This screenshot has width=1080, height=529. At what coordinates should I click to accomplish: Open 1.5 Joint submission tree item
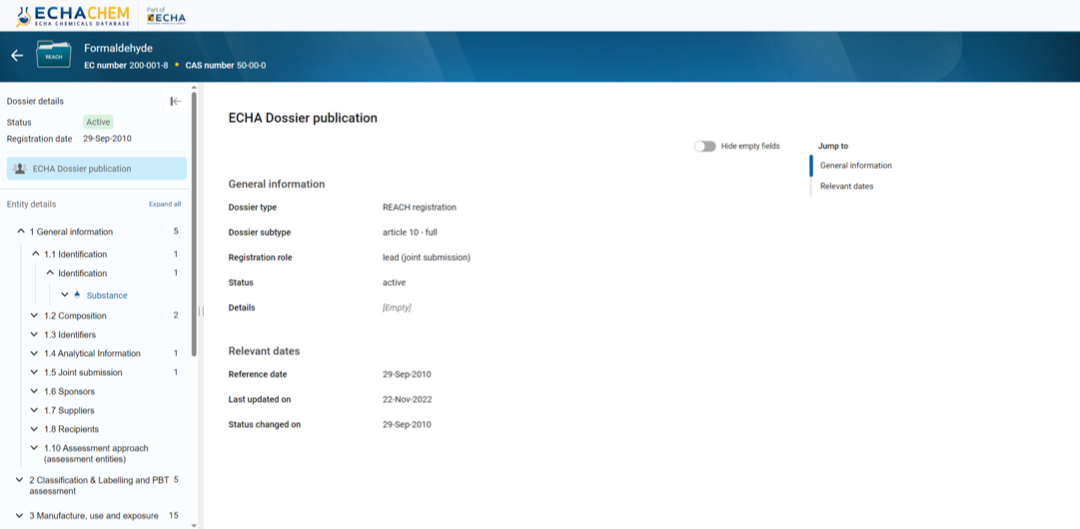click(83, 372)
